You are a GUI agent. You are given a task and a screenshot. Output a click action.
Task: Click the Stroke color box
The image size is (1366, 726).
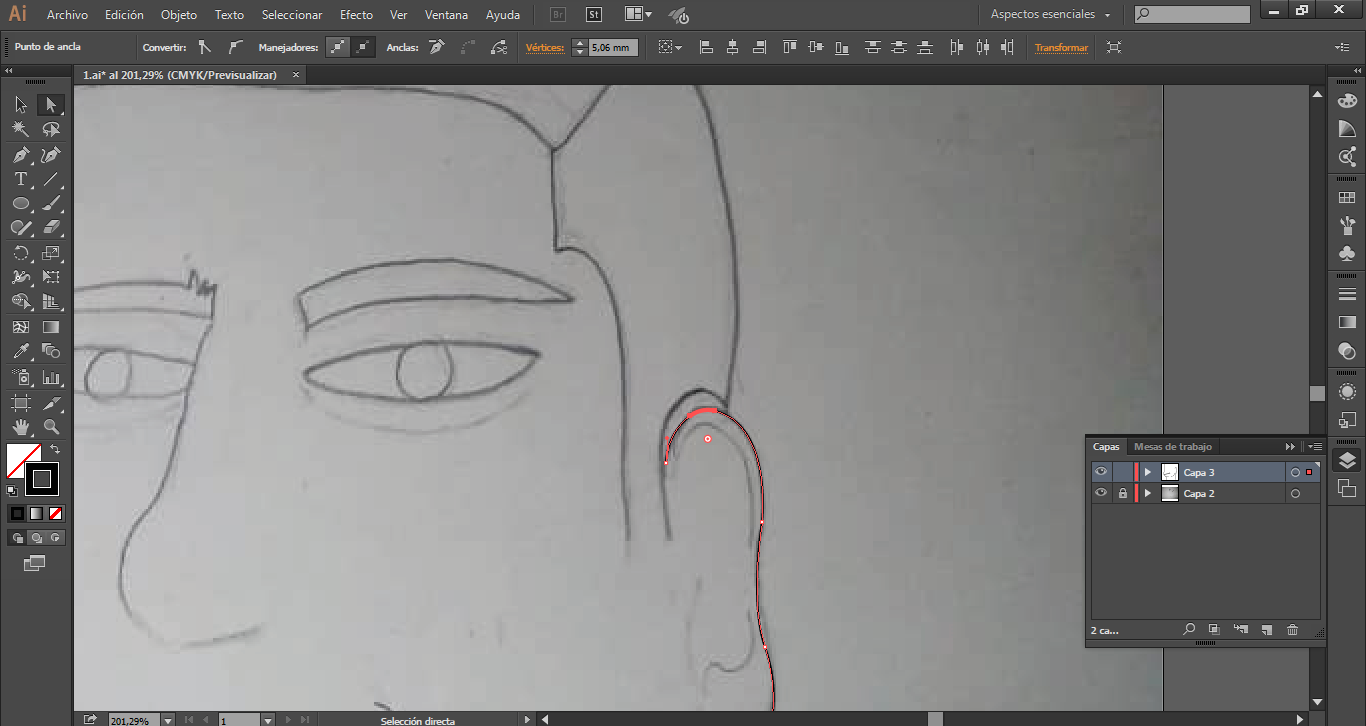[x=42, y=479]
